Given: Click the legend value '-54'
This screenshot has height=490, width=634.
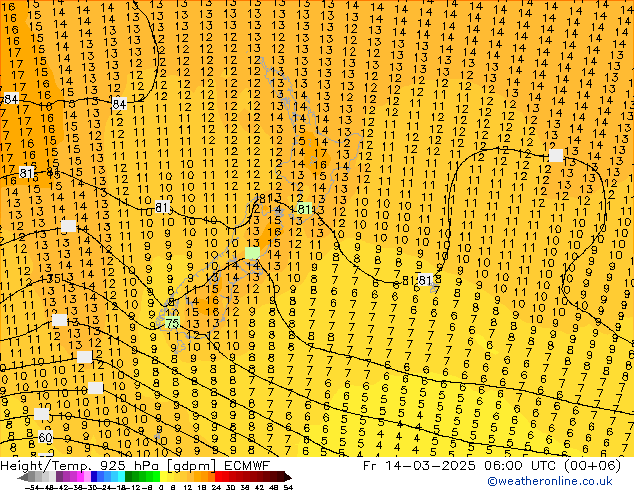Looking at the screenshot, I should coord(32,487).
